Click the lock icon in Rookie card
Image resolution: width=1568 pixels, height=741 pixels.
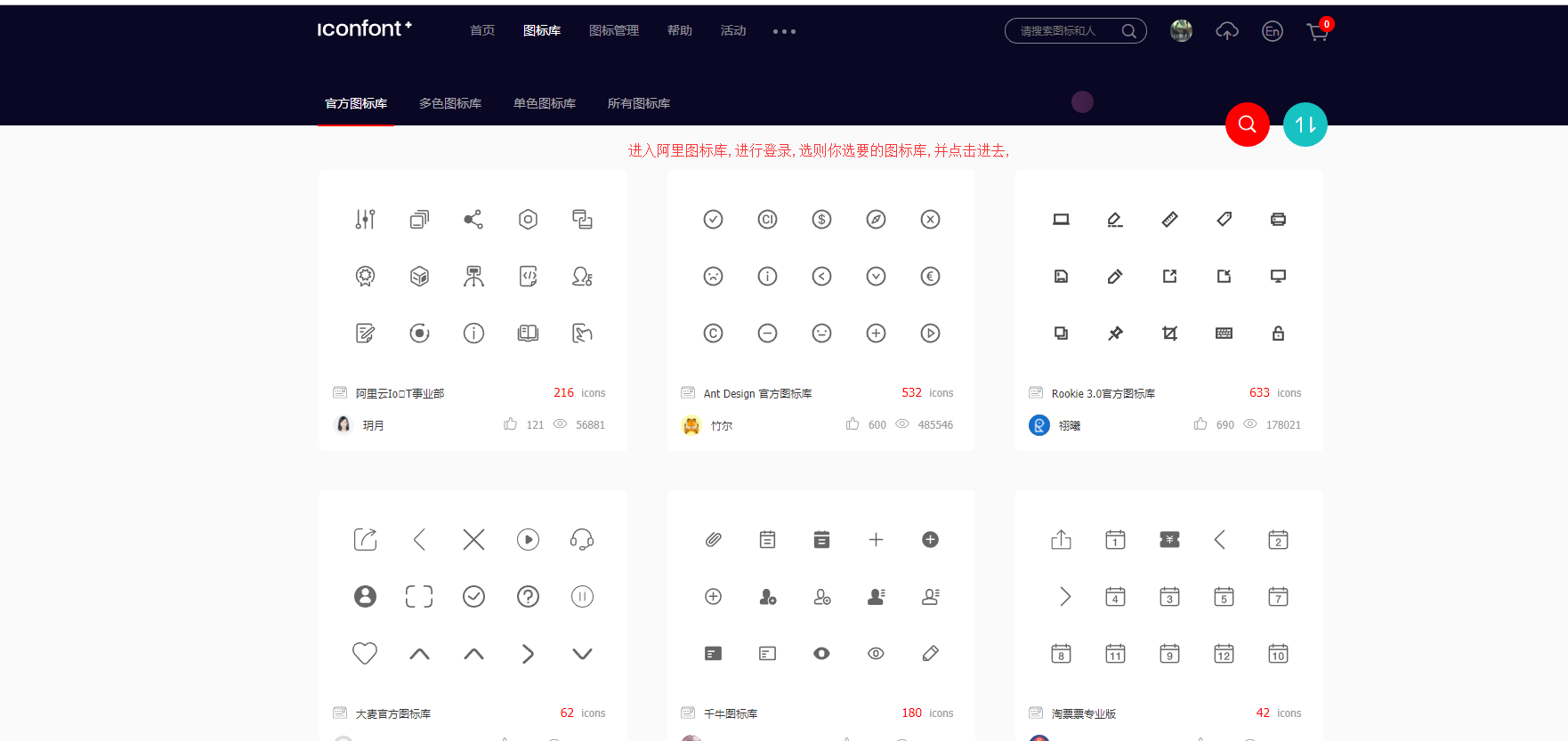(1278, 333)
